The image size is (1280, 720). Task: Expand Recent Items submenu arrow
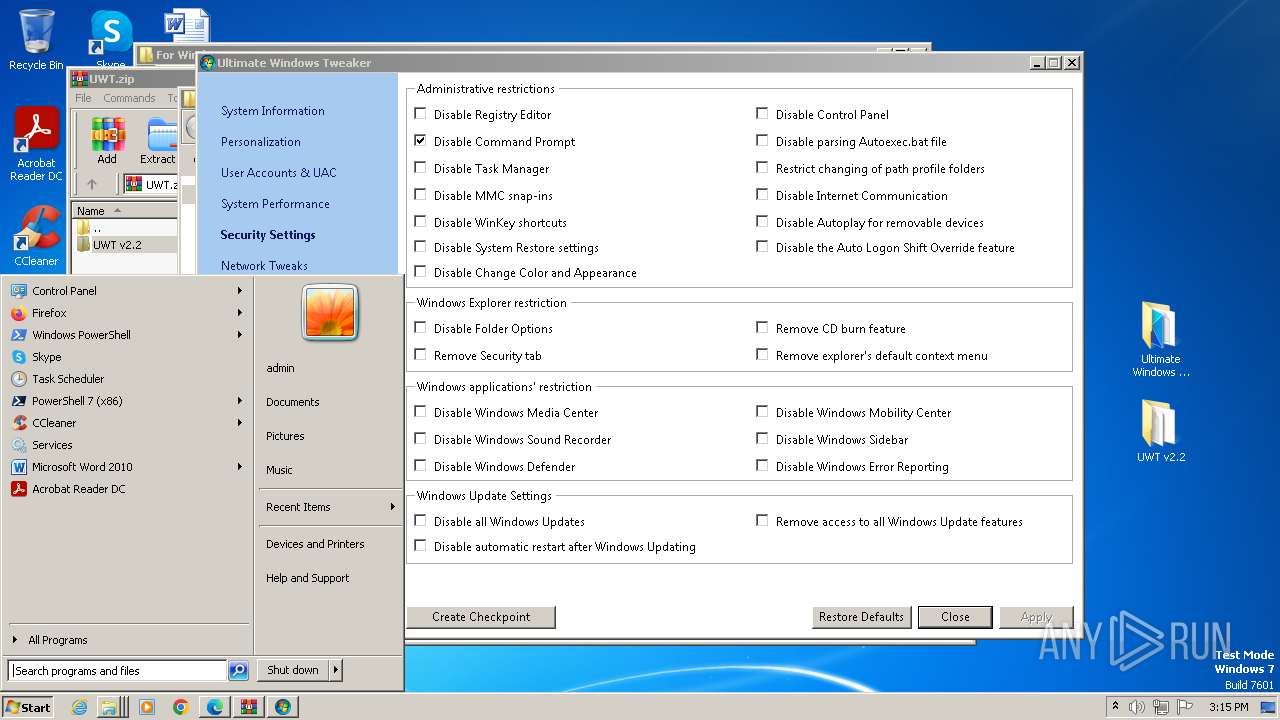(x=392, y=507)
